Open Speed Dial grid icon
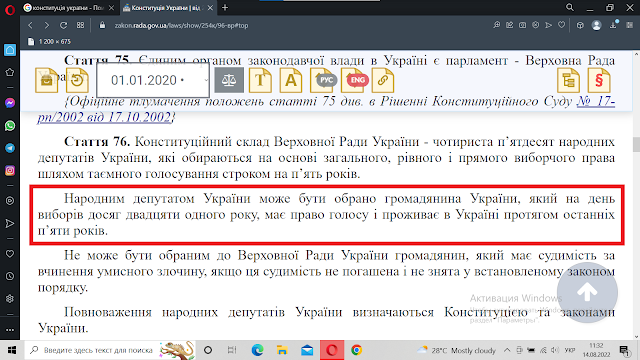640x360 pixels. pos(80,25)
